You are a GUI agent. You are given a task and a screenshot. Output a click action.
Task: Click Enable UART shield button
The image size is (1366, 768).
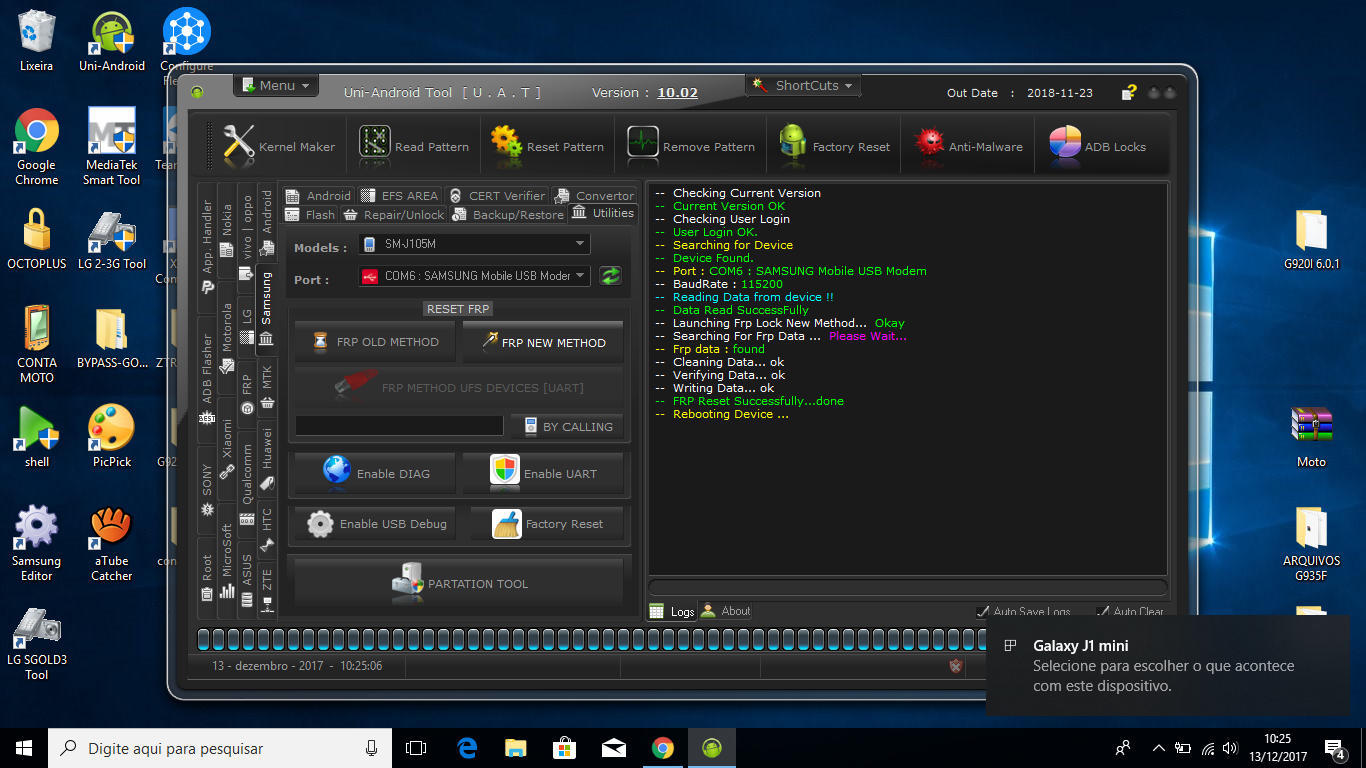543,473
